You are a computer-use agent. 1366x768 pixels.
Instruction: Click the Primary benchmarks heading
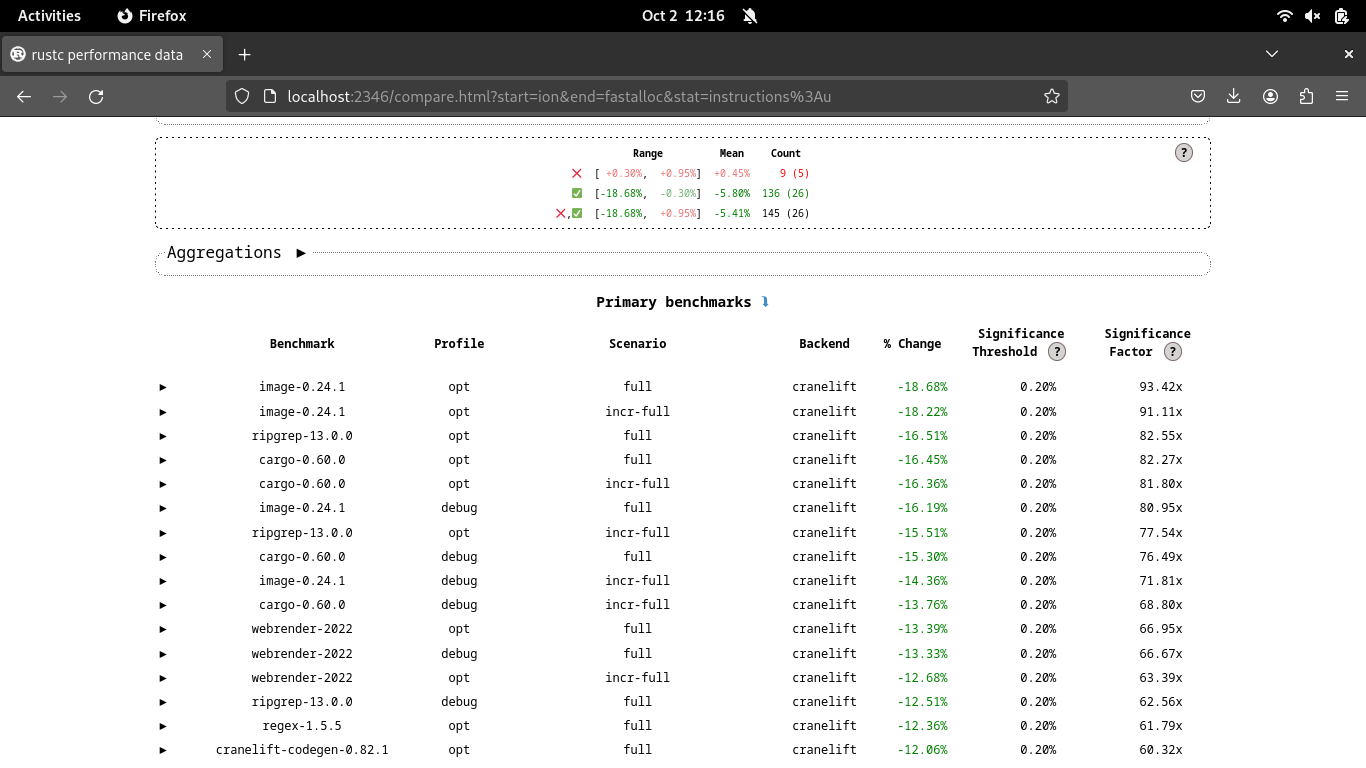pyautogui.click(x=674, y=302)
